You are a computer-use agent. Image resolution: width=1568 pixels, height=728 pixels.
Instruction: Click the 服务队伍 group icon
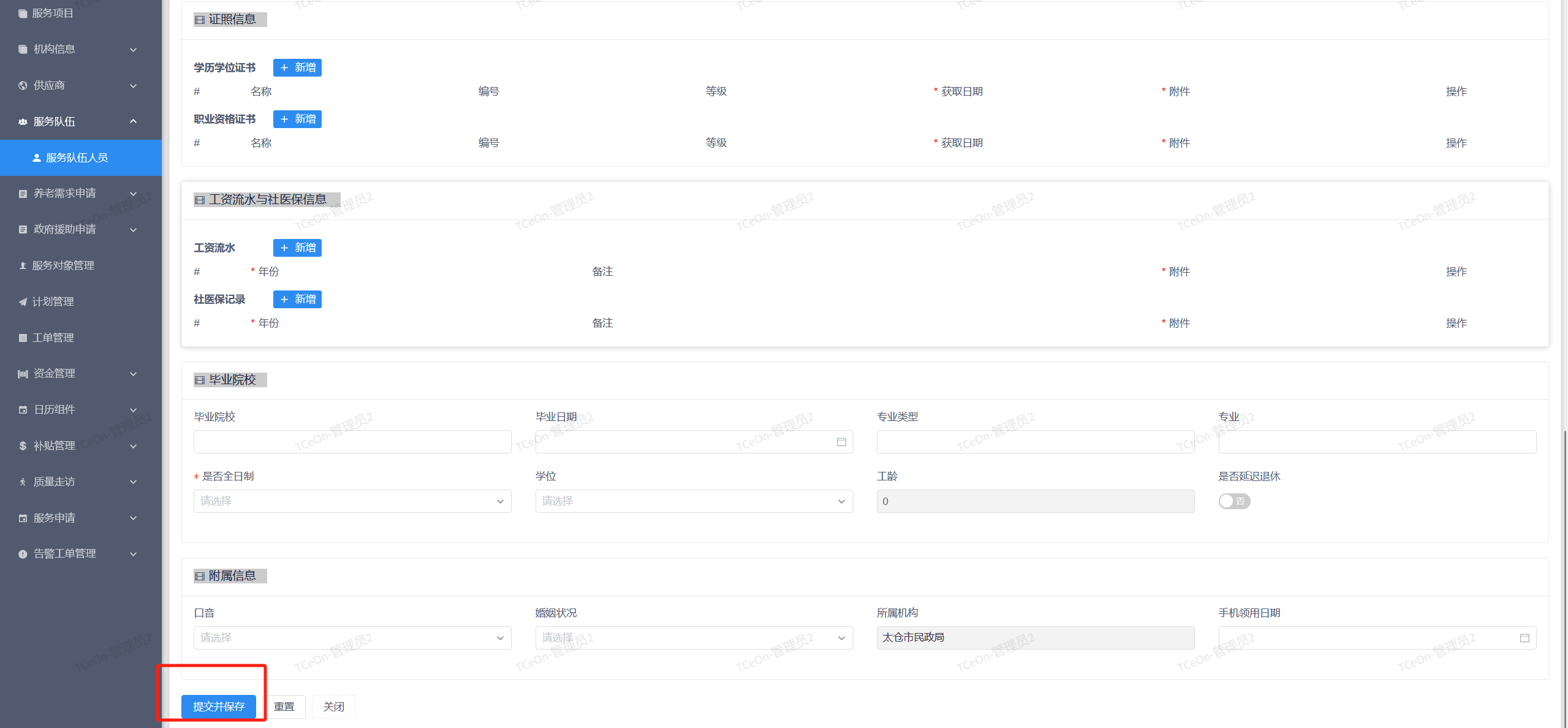pos(23,121)
